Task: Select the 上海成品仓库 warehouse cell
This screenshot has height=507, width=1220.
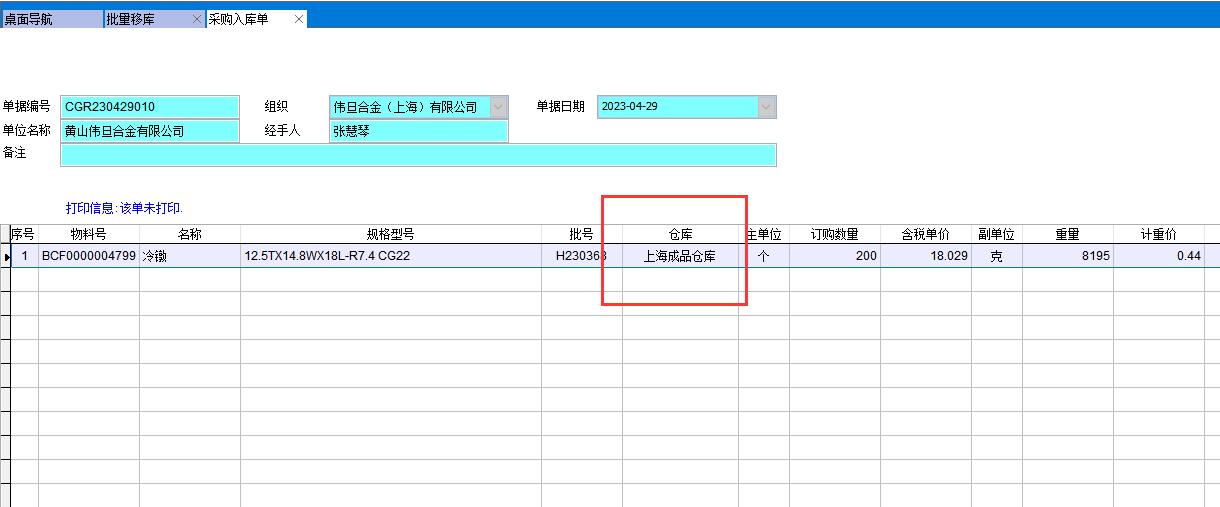Action: coord(680,256)
